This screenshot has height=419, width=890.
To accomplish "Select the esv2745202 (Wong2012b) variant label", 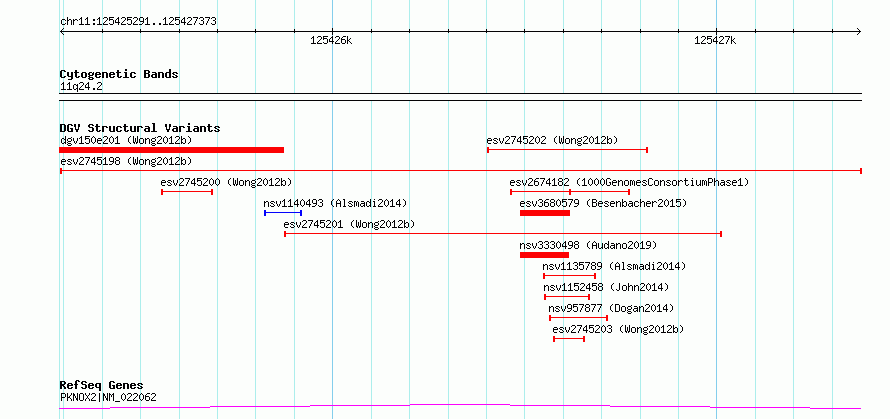I will coord(552,140).
